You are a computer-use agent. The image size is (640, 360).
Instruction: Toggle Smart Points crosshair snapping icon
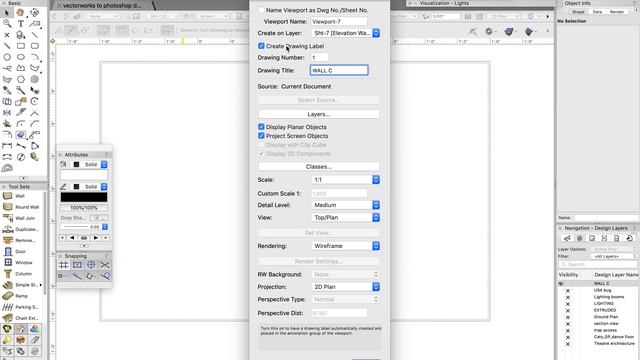(91, 265)
